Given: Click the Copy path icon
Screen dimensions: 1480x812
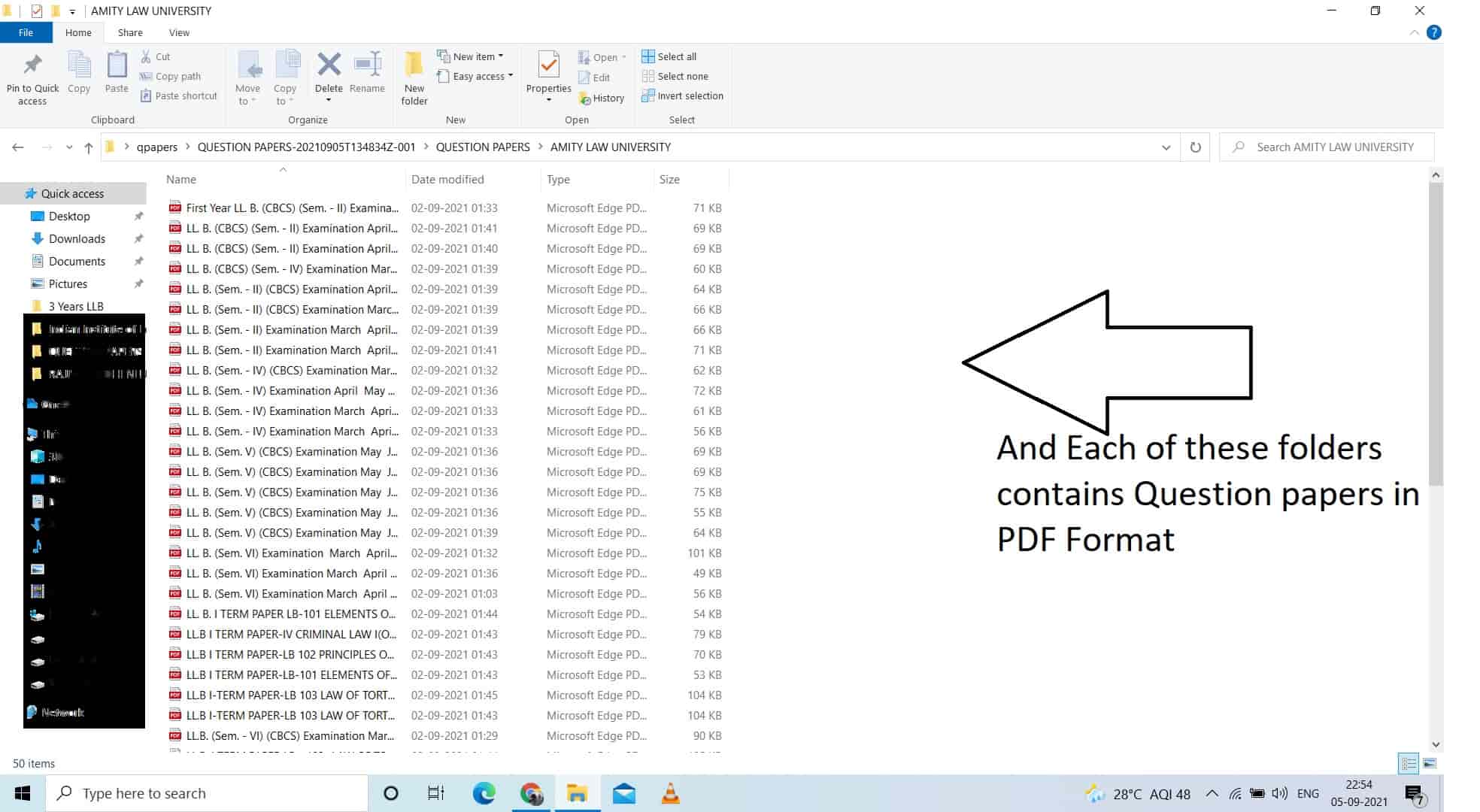Looking at the screenshot, I should pyautogui.click(x=171, y=76).
